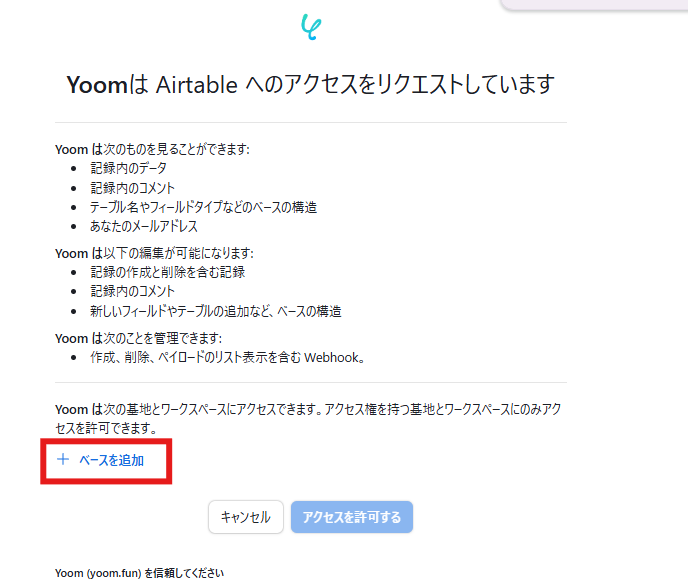Click the text 記録内のデータ
The image size is (688, 586).
tap(129, 168)
